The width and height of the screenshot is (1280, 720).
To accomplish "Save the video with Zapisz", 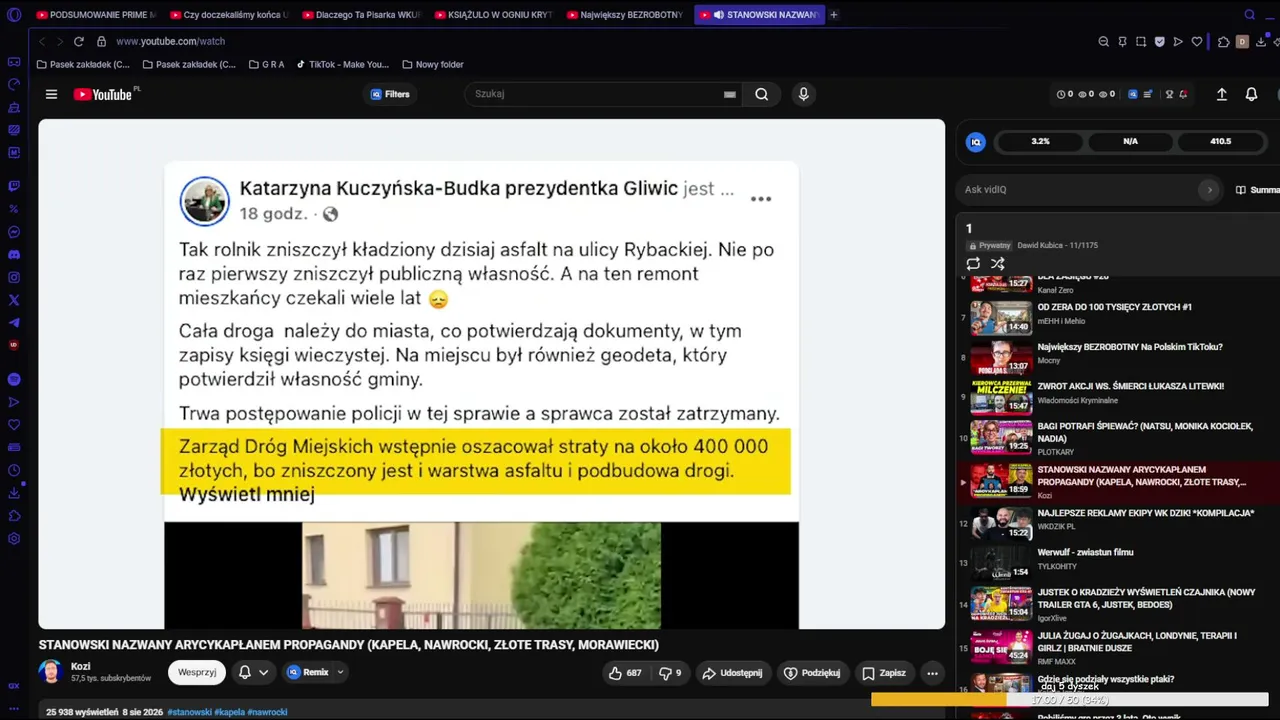I will 884,673.
